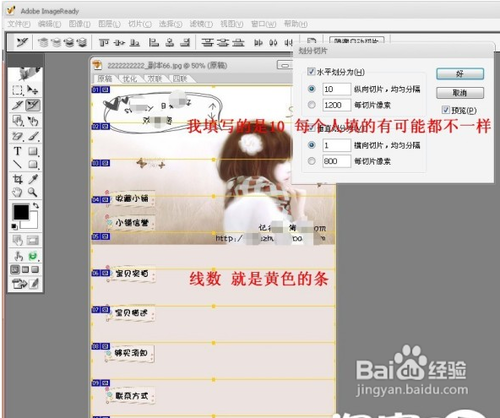Select the Zoom magnifier tool
Screen dimensions: 500x418
[33, 192]
